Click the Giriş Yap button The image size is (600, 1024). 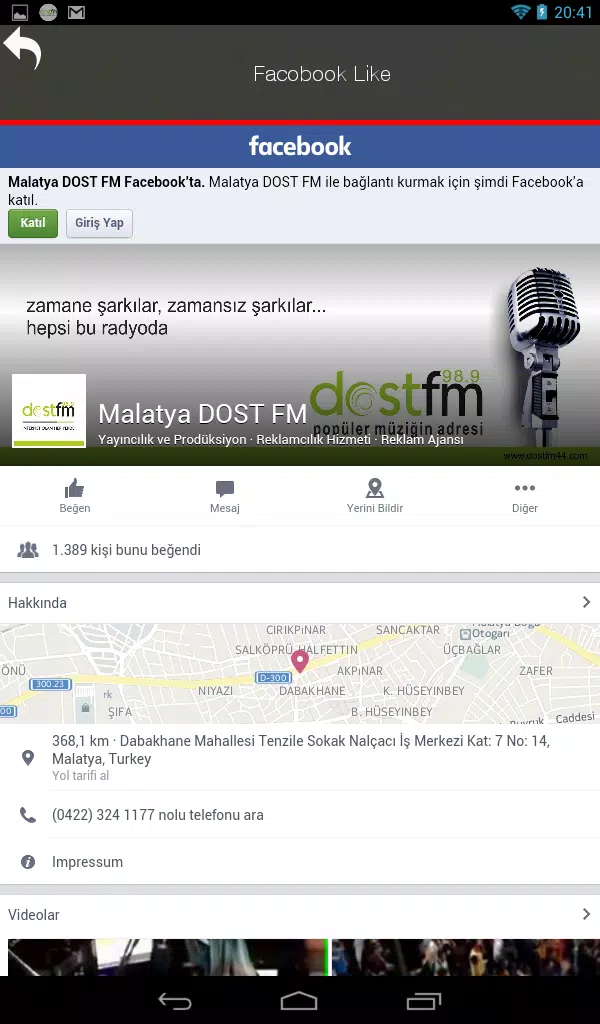(99, 223)
